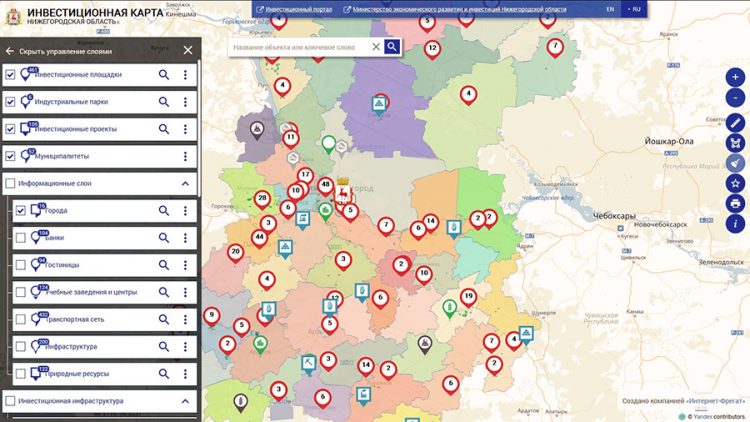
Task: Uncheck Муниципалитеты layer
Action: (x=10, y=156)
